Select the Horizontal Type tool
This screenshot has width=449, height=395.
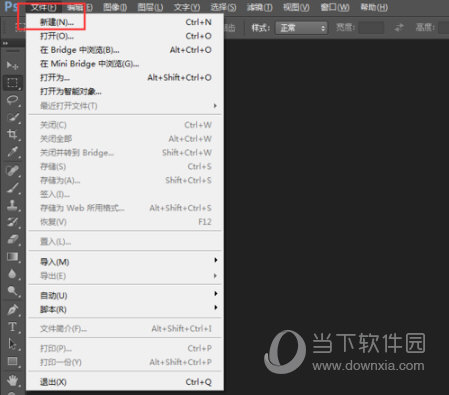(x=12, y=327)
